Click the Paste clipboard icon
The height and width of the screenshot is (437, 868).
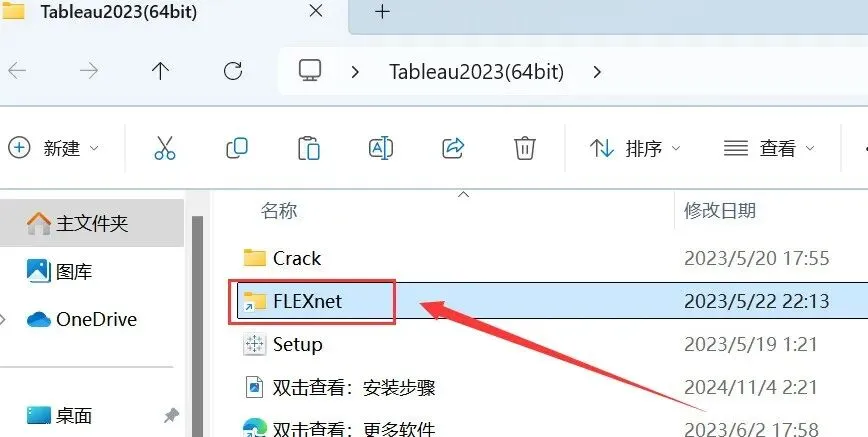(x=309, y=148)
